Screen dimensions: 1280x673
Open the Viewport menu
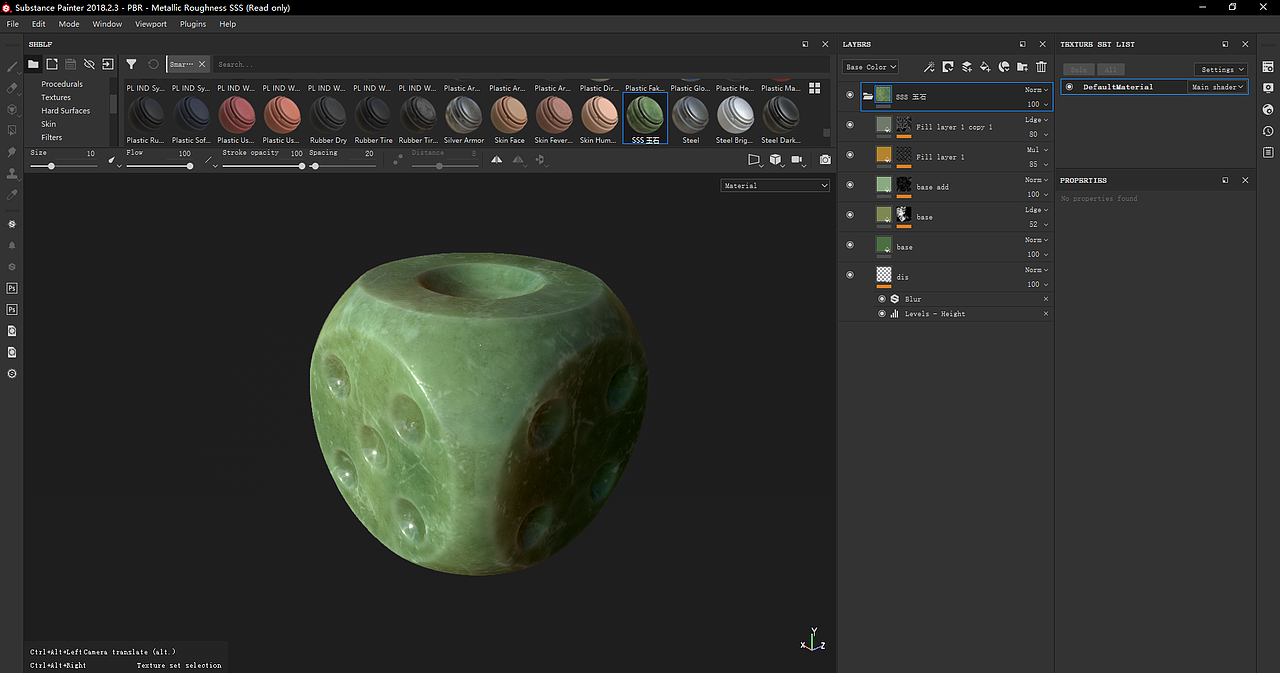click(x=151, y=24)
